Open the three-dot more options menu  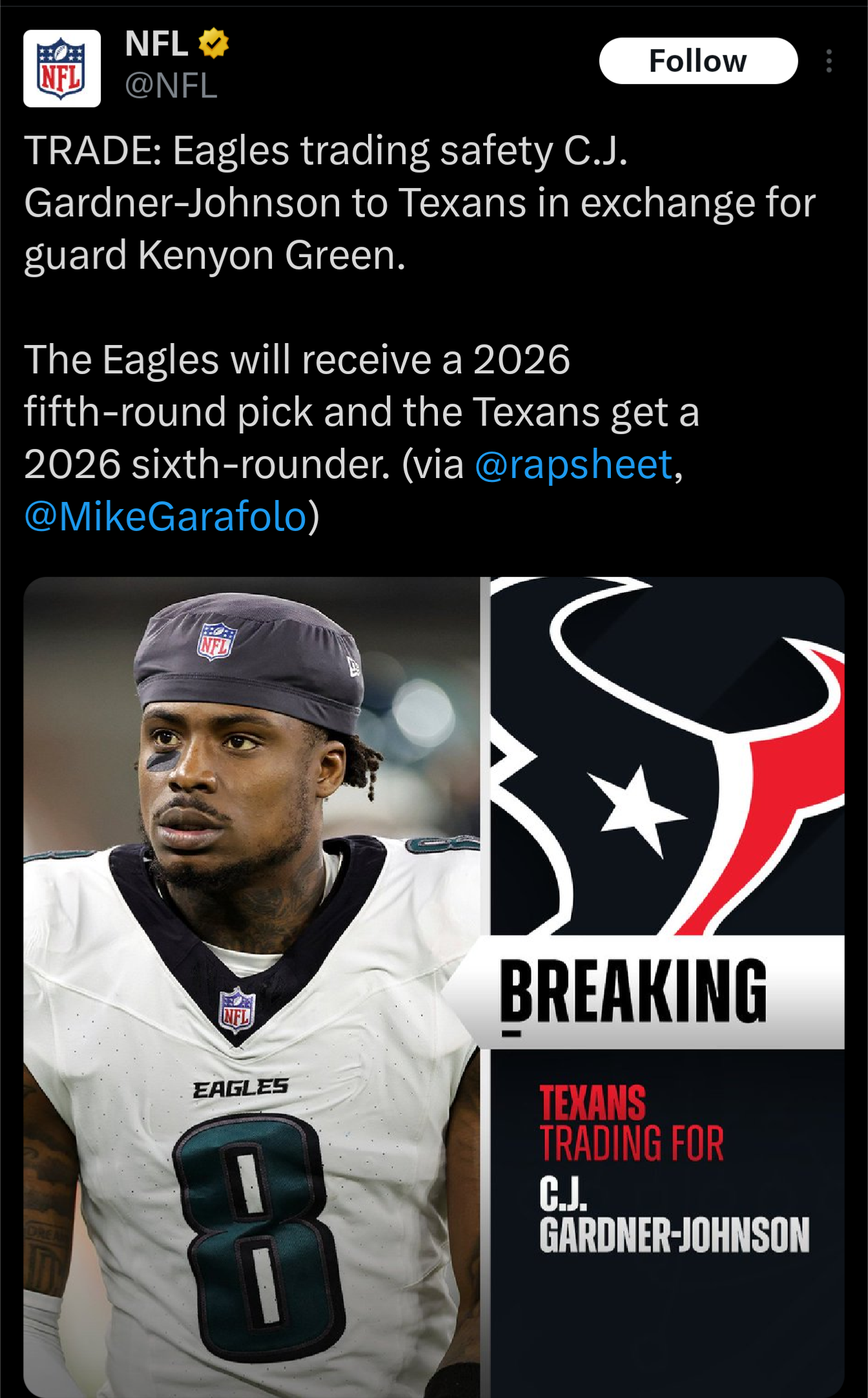(829, 61)
